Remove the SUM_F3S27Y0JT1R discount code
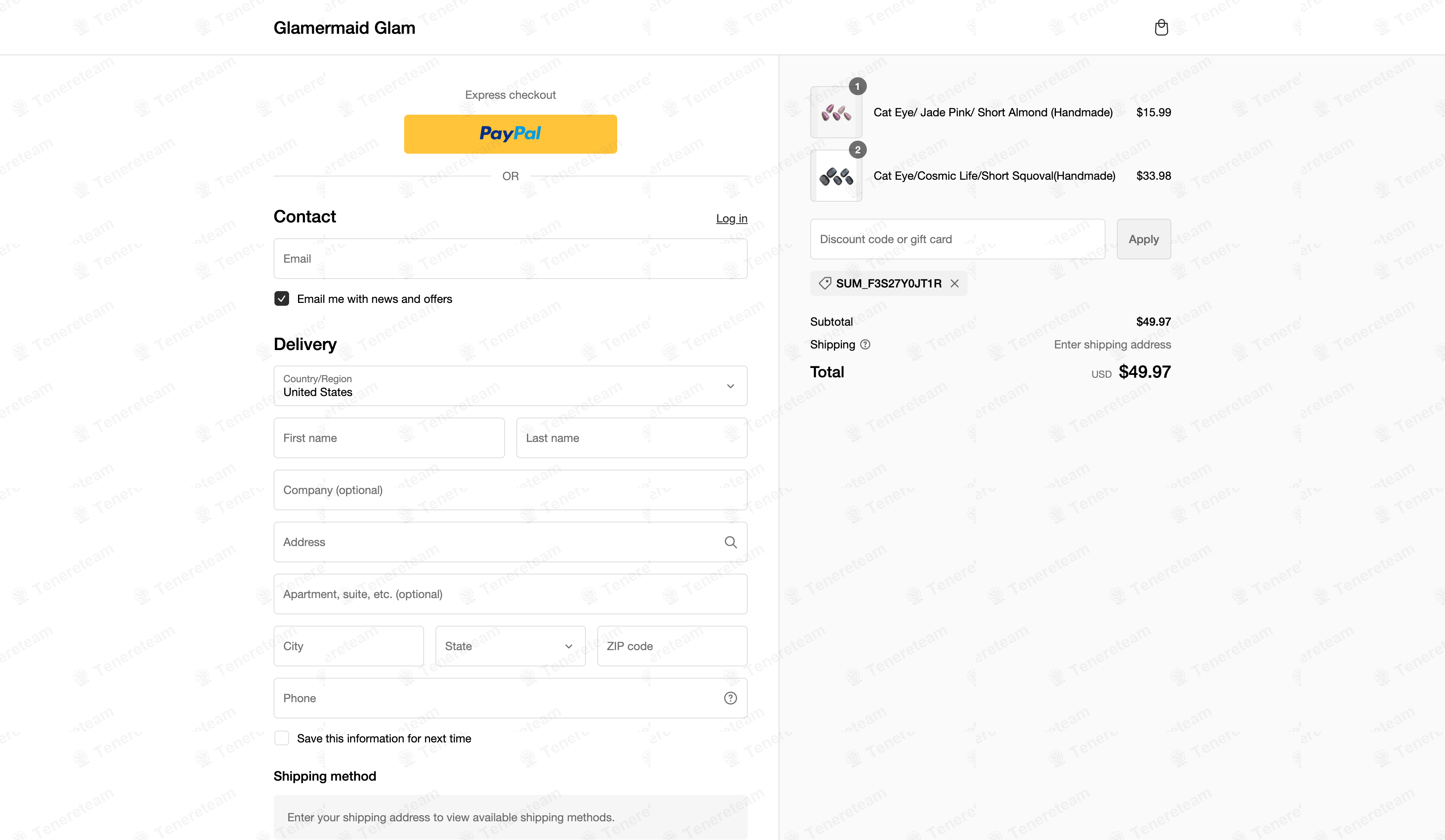The width and height of the screenshot is (1445, 840). click(x=954, y=283)
